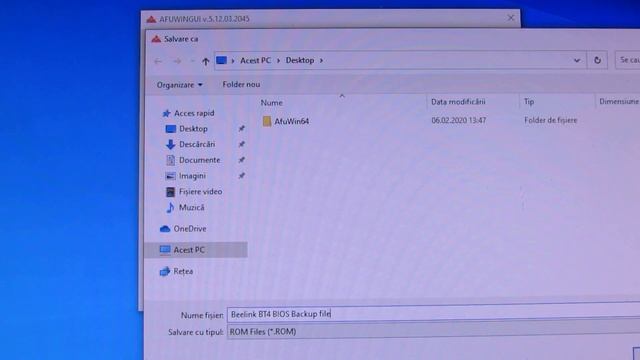Click the forward navigation arrow

pos(177,61)
